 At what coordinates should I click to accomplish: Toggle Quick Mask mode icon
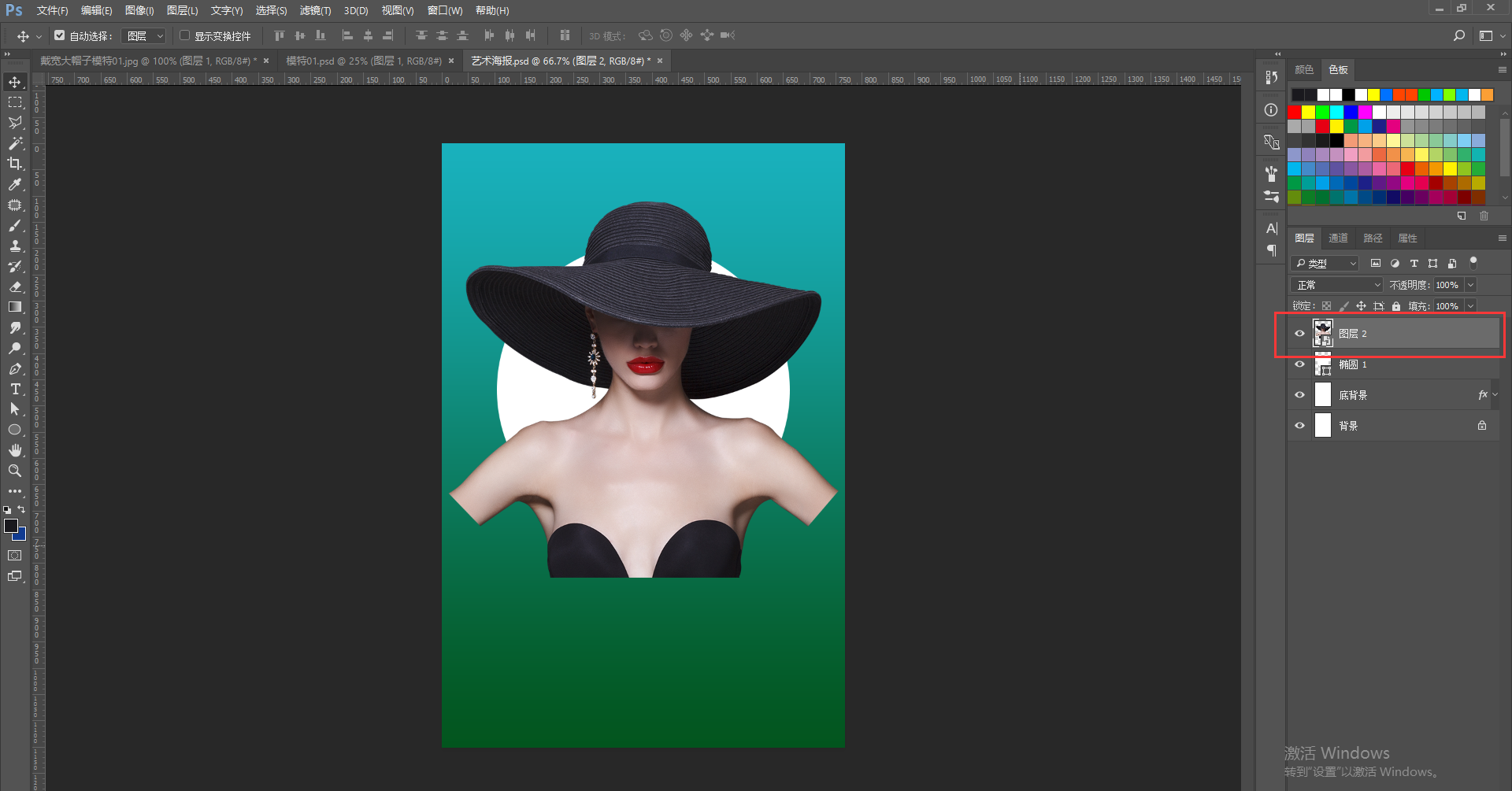coord(15,556)
